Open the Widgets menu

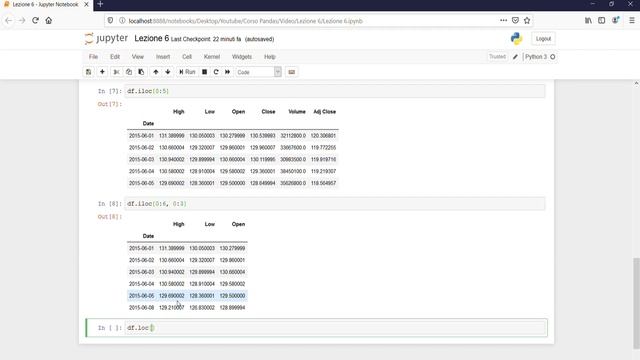coord(242,57)
